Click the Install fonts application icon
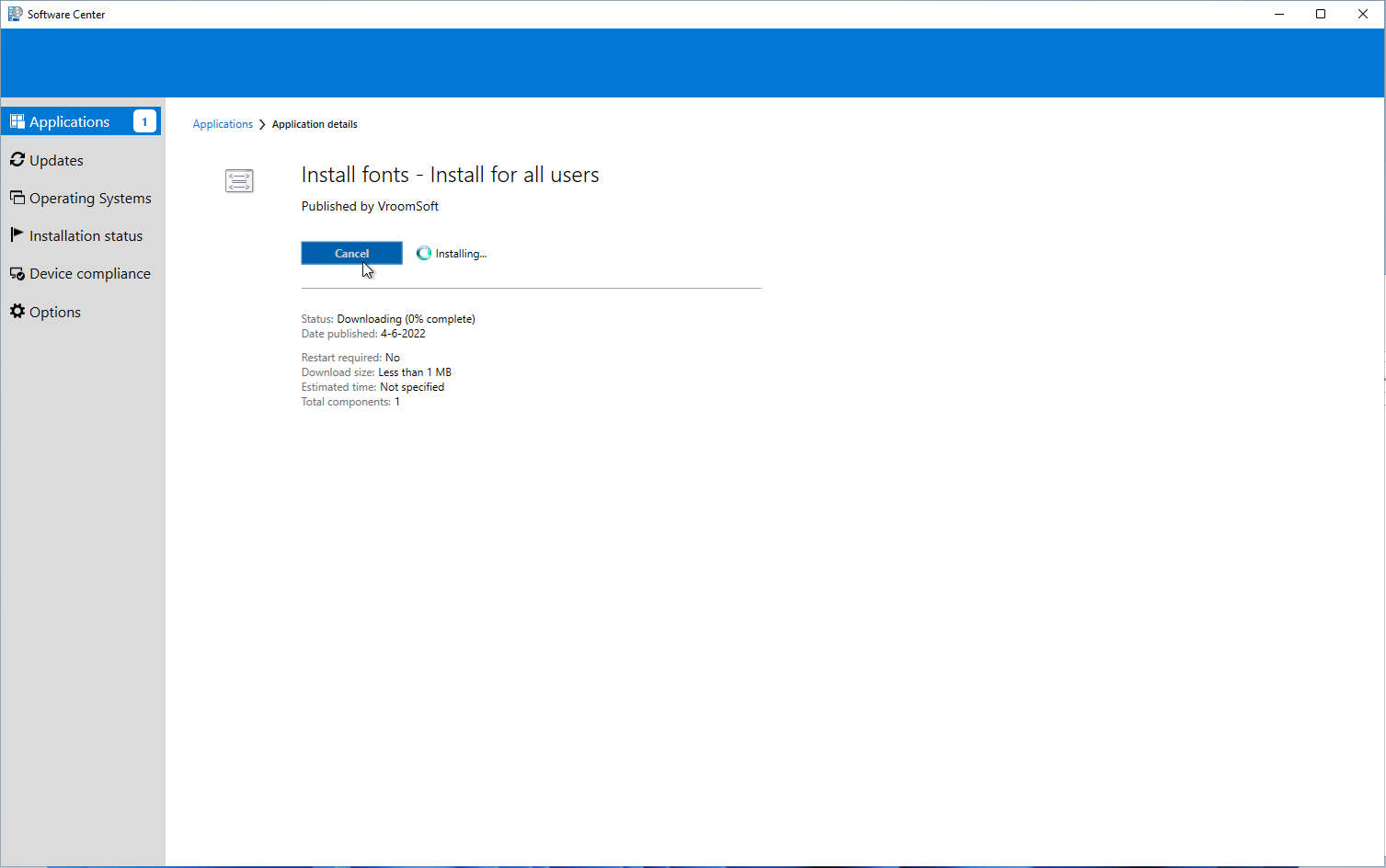This screenshot has height=868, width=1386. click(x=239, y=181)
